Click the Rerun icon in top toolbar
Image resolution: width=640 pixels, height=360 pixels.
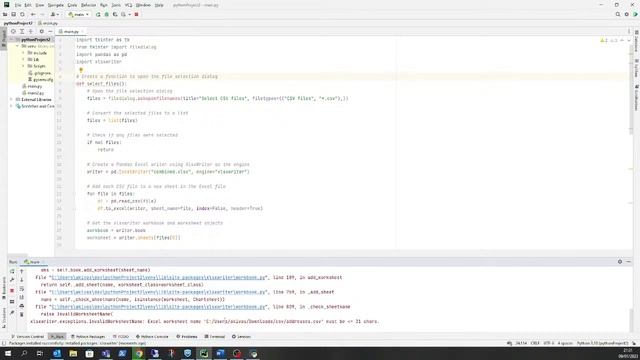pos(98,14)
